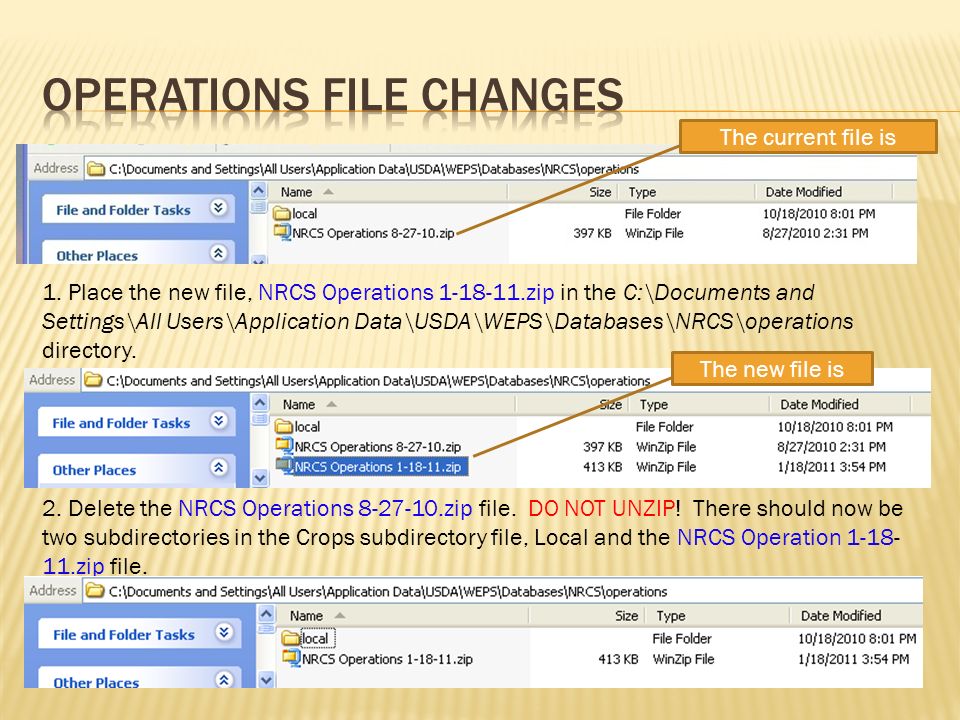The width and height of the screenshot is (960, 720).
Task: Collapse Other Places panel in middle window
Action: click(219, 468)
